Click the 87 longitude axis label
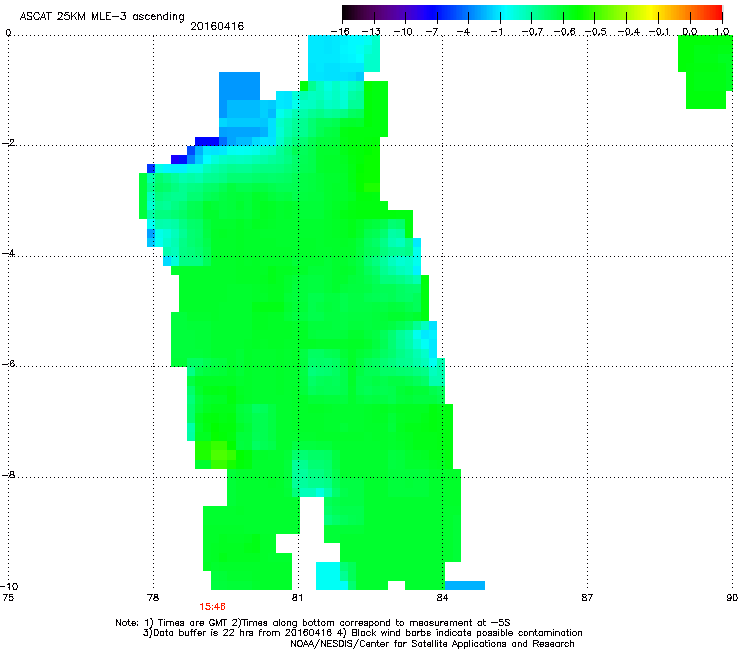740x650 pixels. coord(587,598)
